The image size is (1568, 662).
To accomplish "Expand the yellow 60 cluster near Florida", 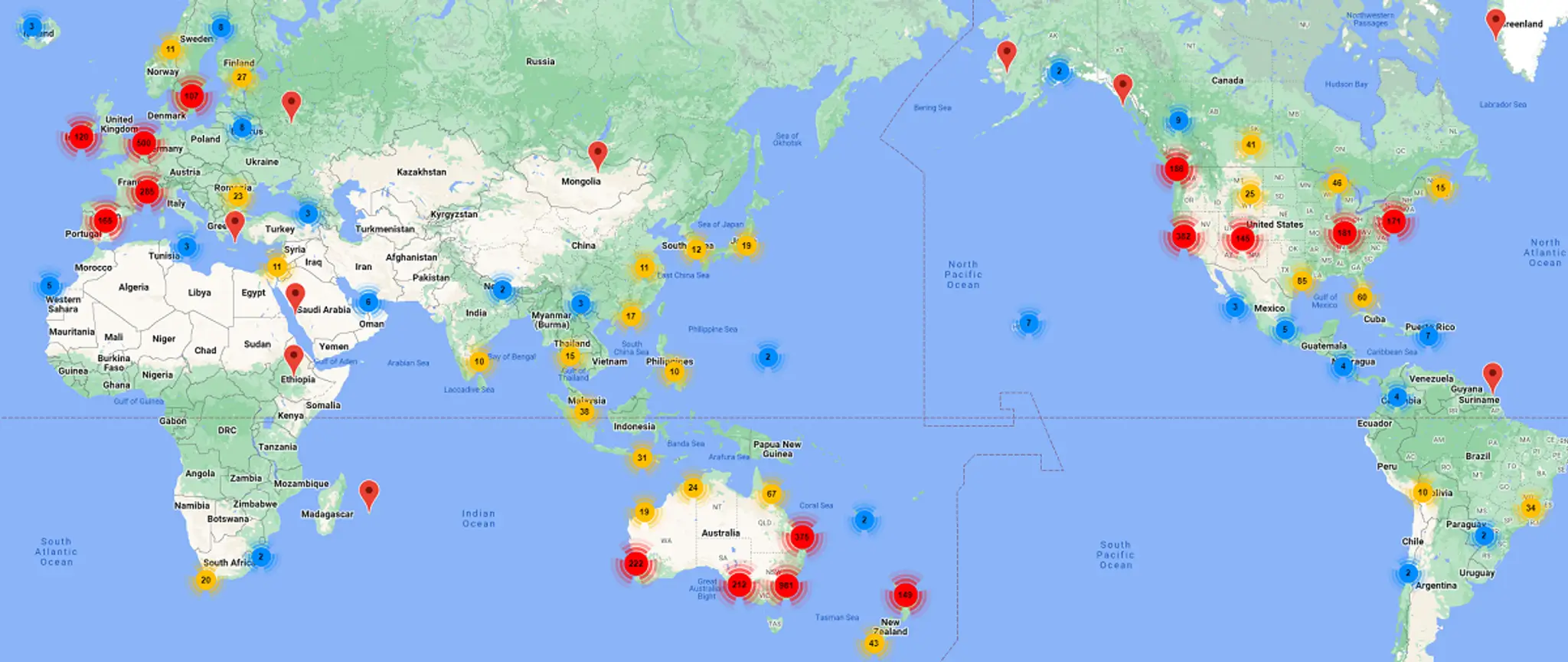I will pos(1362,297).
